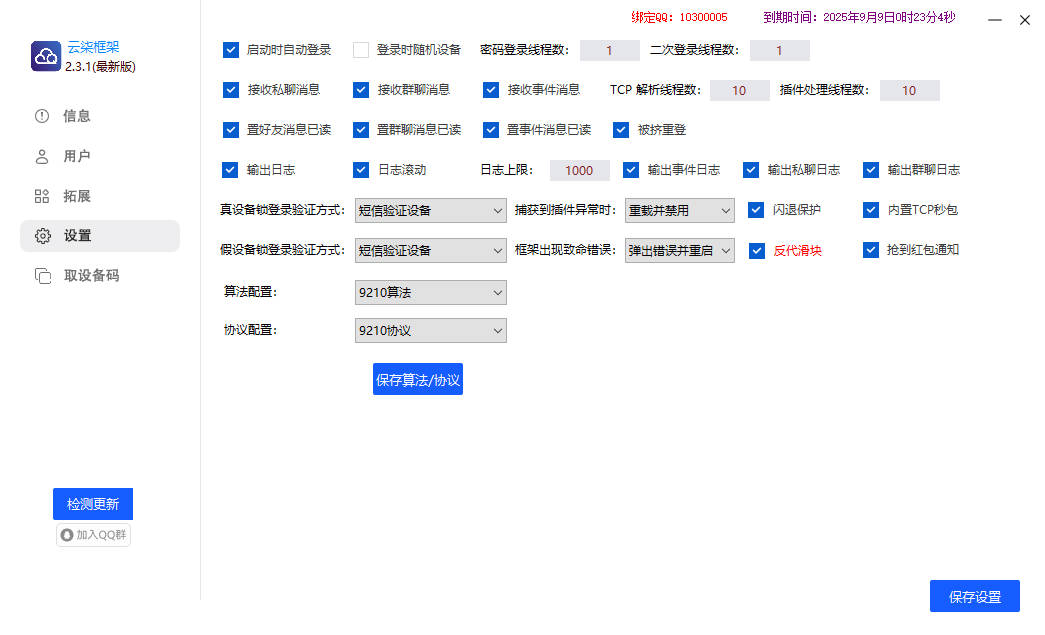Open the 真设备锁登录验证方式 dropdown

(x=431, y=210)
